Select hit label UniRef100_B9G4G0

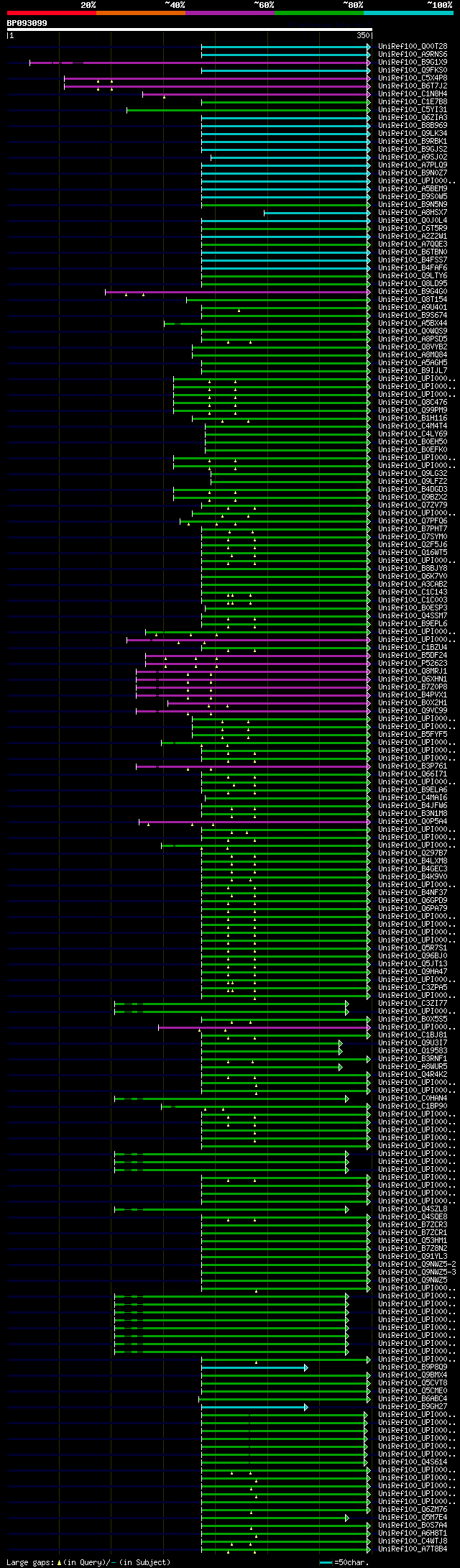[413, 291]
